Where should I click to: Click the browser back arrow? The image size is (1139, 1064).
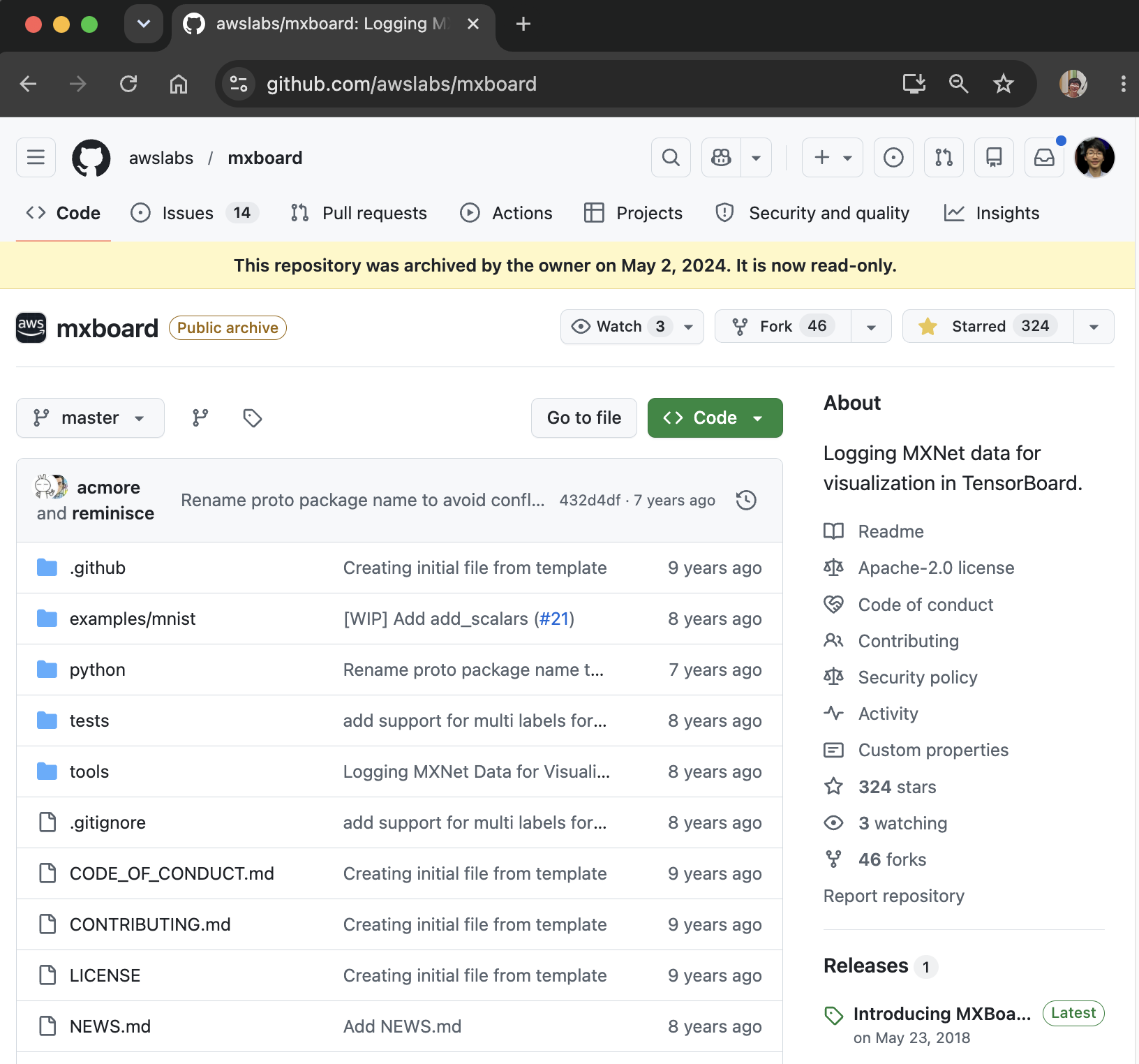click(29, 84)
